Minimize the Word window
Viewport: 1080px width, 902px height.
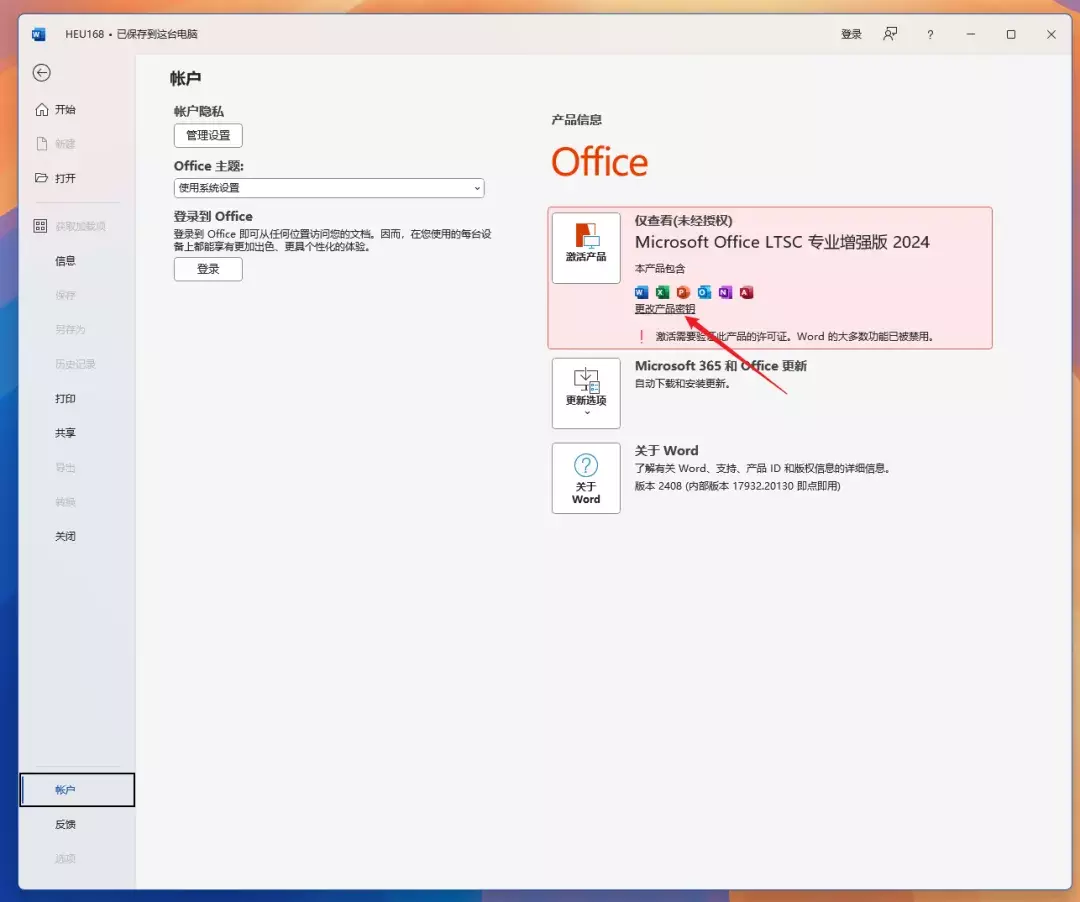tap(970, 34)
